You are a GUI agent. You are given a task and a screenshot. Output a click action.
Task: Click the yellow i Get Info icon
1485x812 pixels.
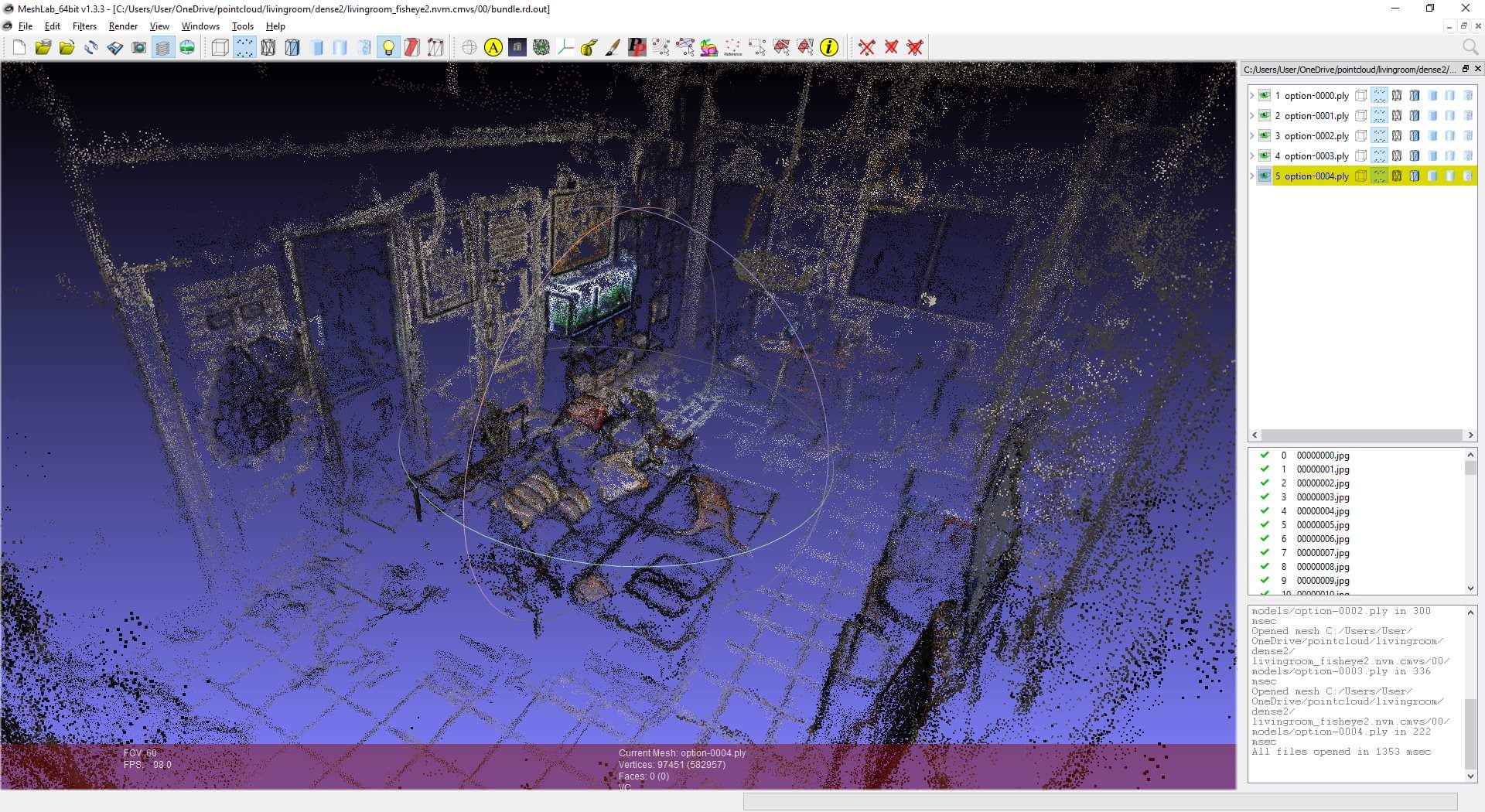tap(829, 48)
